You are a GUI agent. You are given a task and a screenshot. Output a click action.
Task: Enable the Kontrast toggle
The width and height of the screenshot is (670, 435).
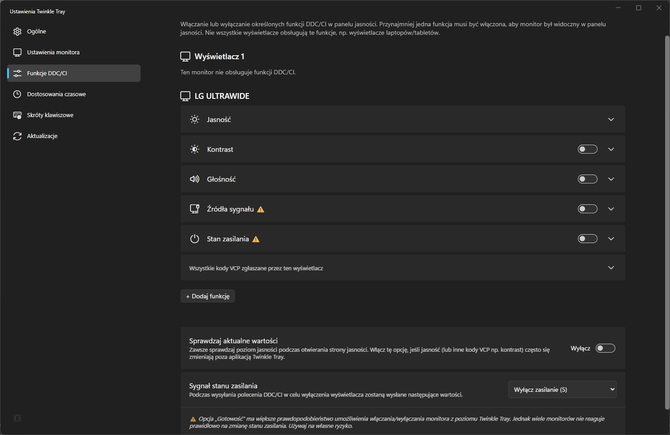587,149
